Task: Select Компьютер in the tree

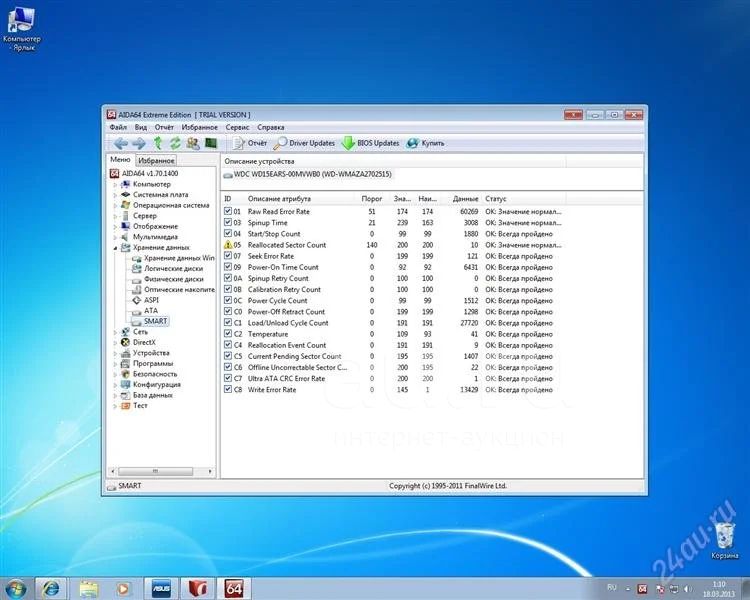Action: click(x=146, y=184)
